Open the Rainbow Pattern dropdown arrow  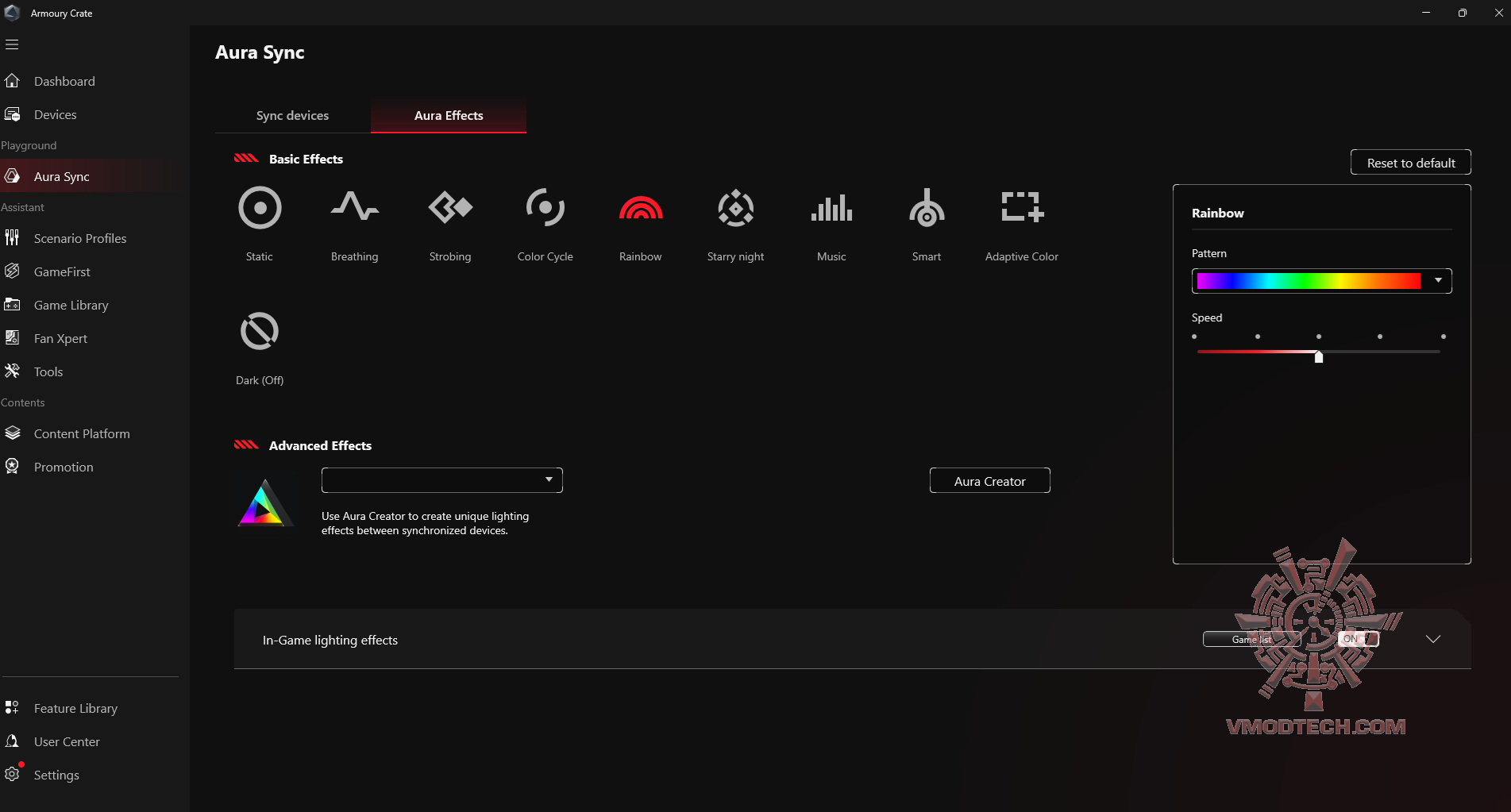pos(1438,280)
